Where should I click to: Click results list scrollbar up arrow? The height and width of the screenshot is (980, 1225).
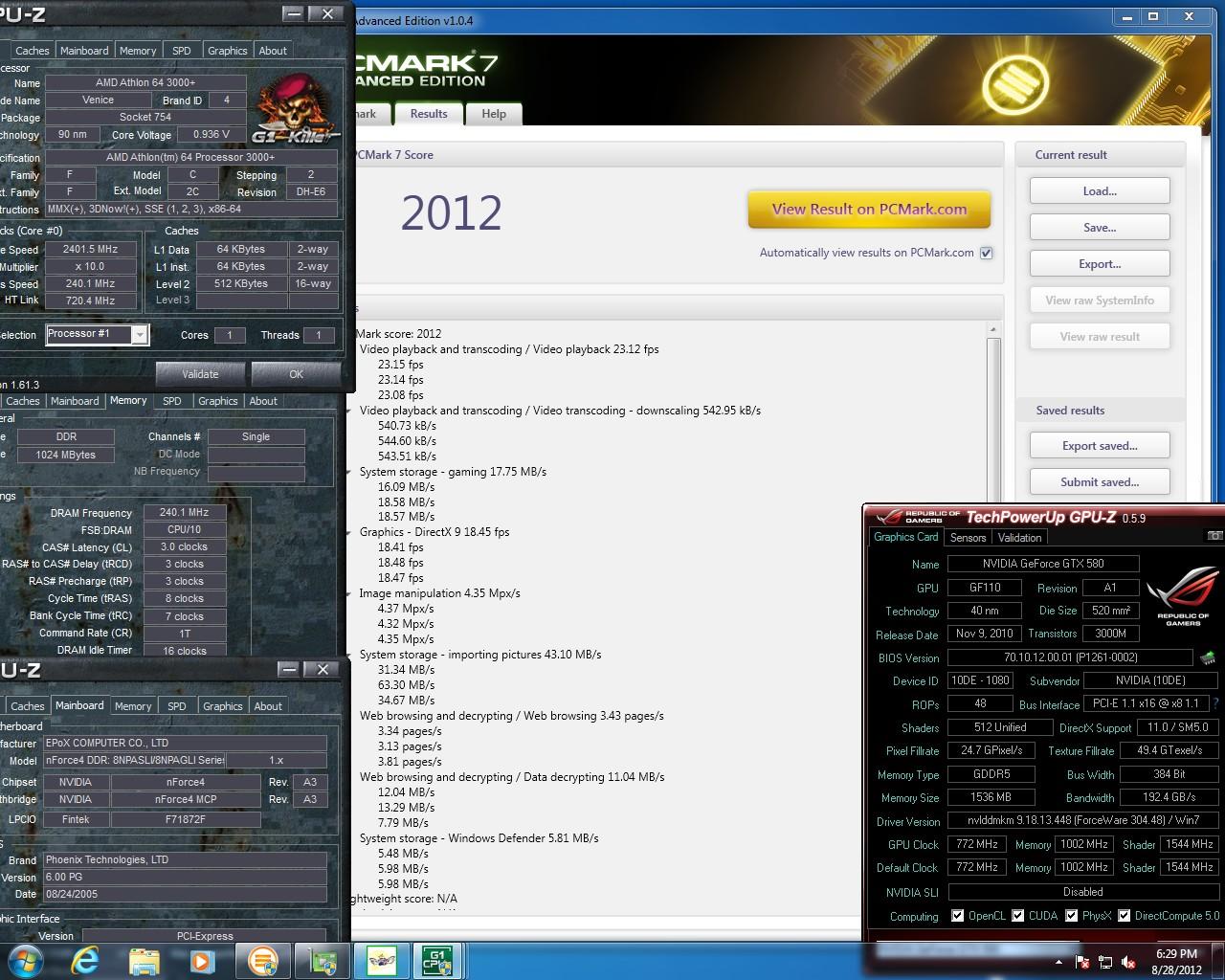(993, 329)
